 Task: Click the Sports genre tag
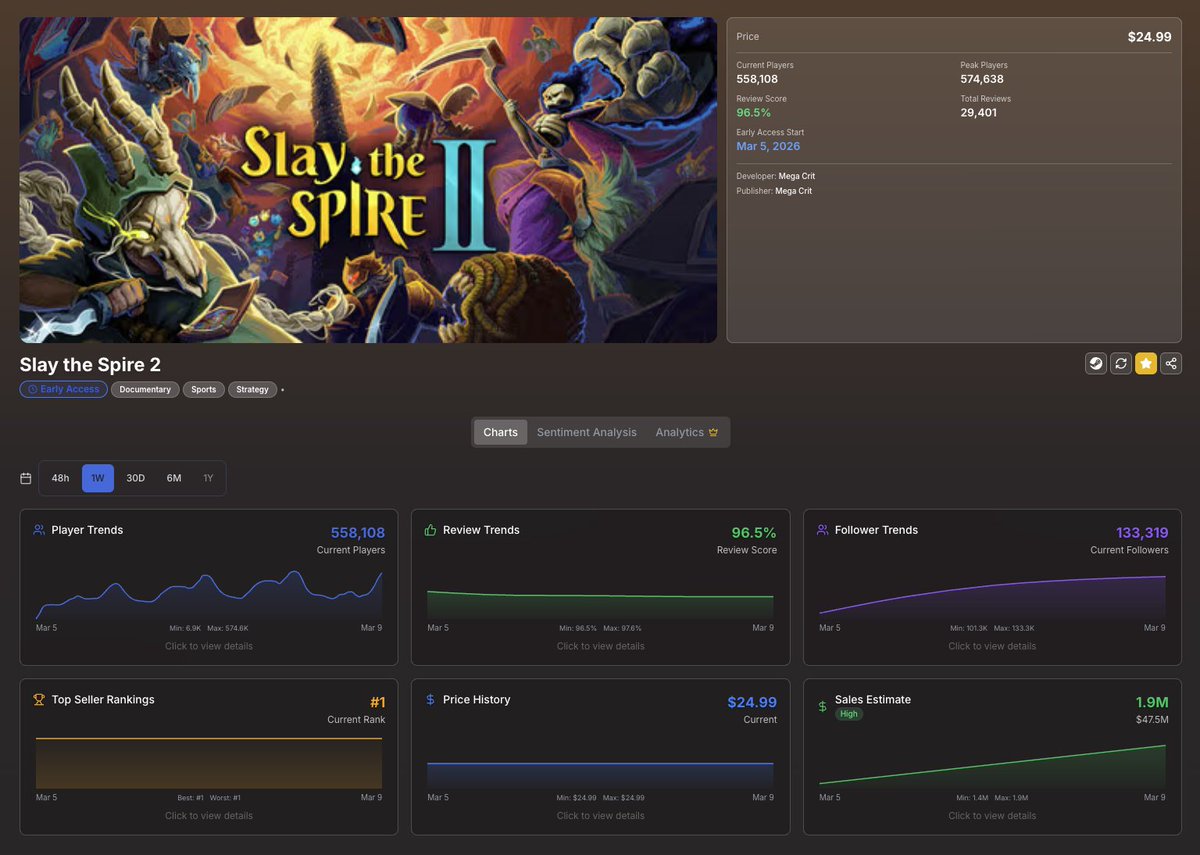pos(204,389)
